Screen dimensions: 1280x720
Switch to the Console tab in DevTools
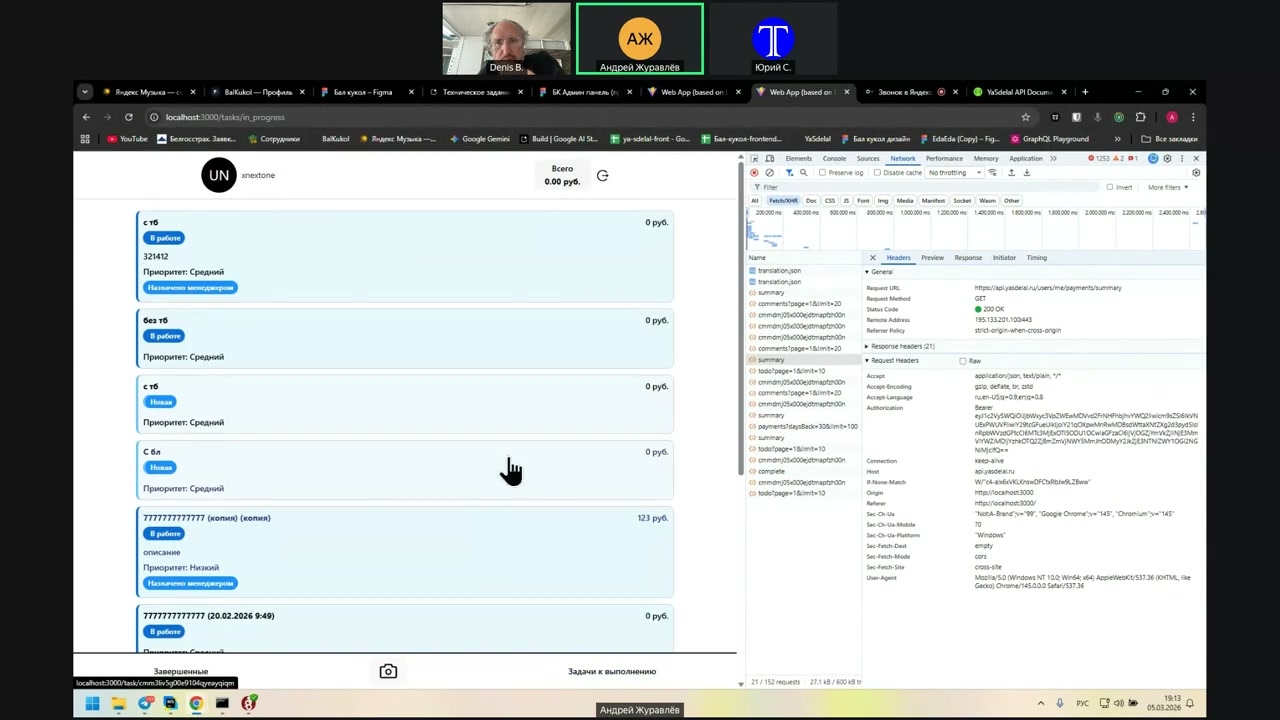coord(834,159)
